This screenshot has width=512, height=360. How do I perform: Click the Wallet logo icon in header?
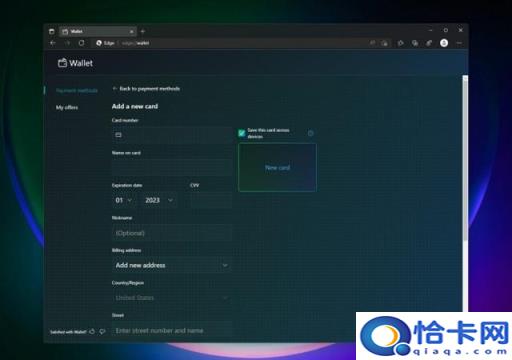click(x=62, y=63)
